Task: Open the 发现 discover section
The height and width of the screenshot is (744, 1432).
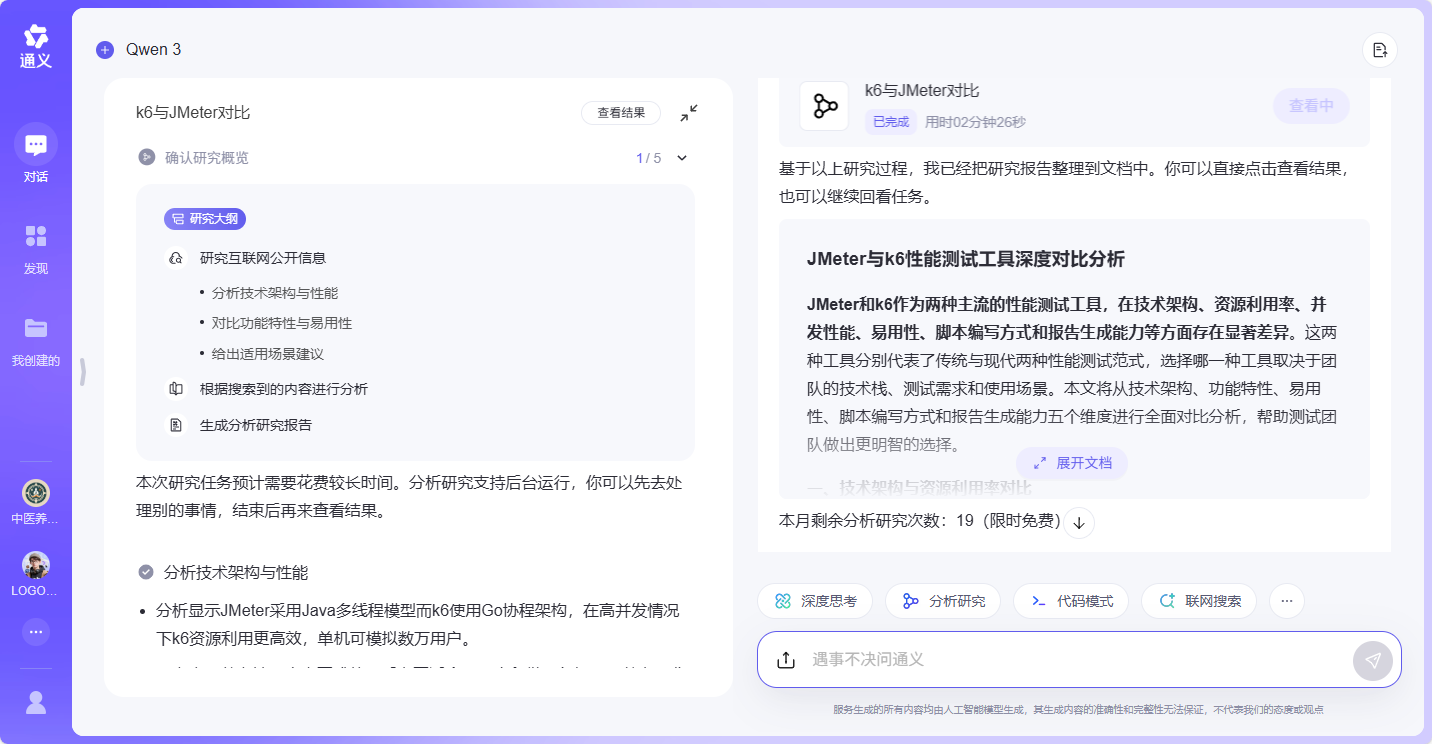Action: [36, 237]
